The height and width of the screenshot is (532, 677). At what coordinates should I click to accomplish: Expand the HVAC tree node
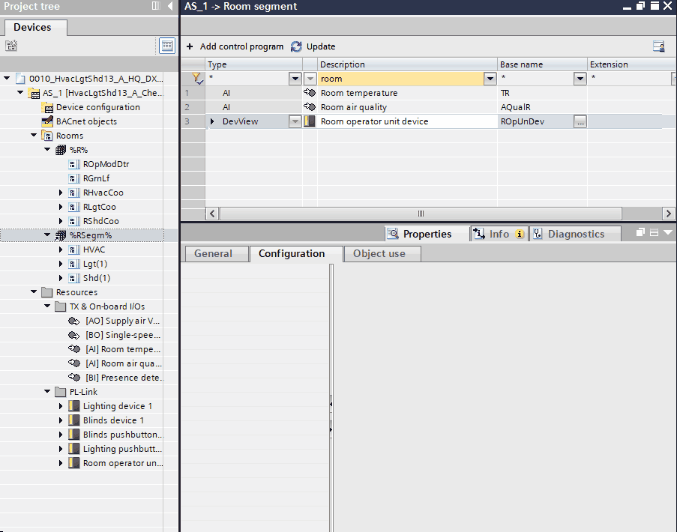(x=60, y=250)
